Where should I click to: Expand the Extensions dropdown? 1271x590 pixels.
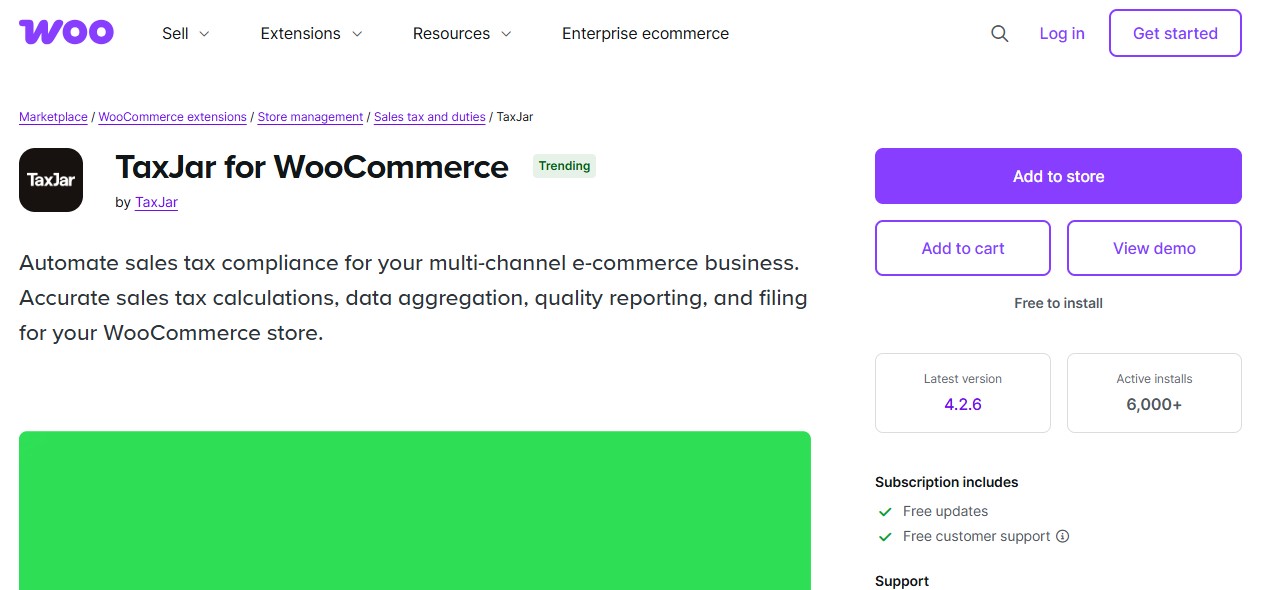tap(310, 33)
